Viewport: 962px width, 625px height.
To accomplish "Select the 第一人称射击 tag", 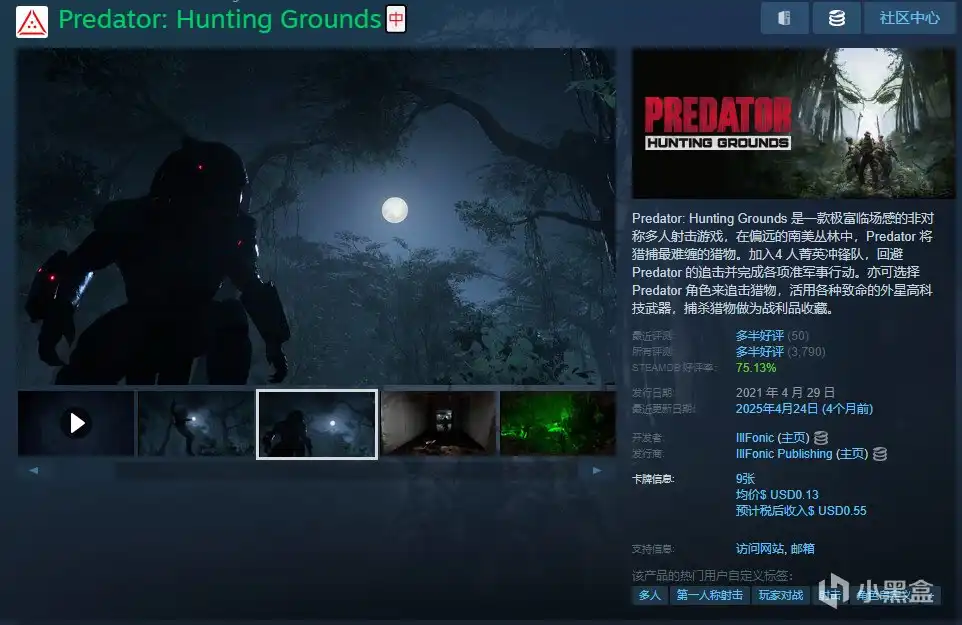I will 709,595.
